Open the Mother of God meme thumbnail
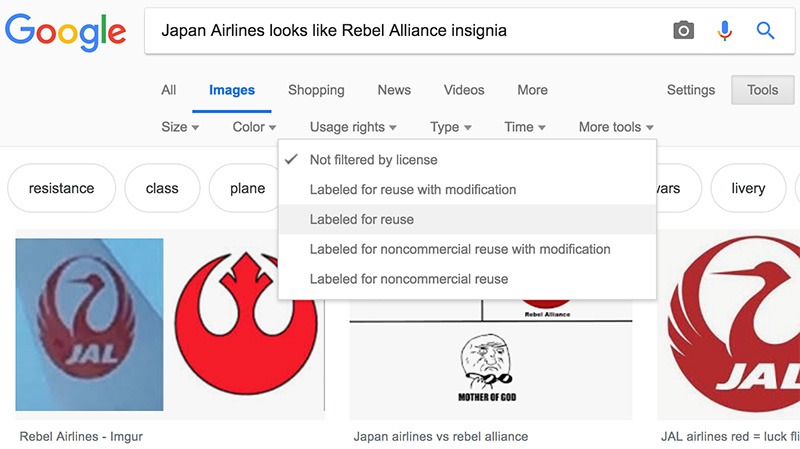The height and width of the screenshot is (449, 800). point(491,359)
